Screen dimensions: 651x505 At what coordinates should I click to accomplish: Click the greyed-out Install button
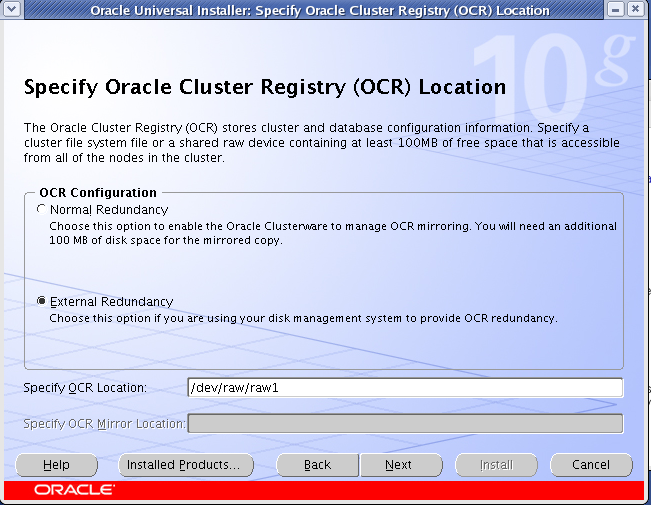(496, 465)
